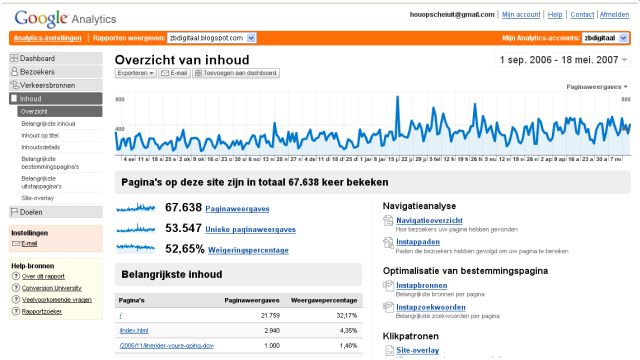Click the Navigatieoverzicht report icon
The height and width of the screenshot is (360, 640).
coord(388,221)
